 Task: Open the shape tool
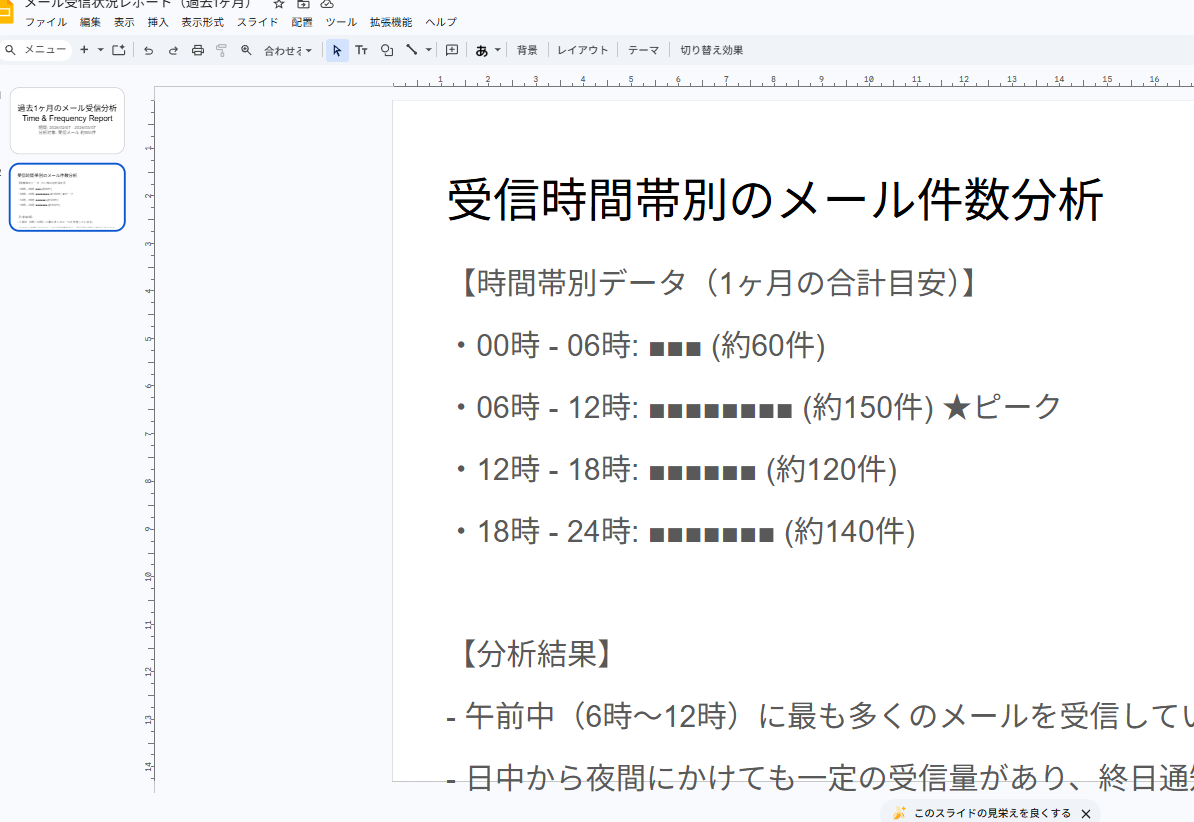point(387,50)
